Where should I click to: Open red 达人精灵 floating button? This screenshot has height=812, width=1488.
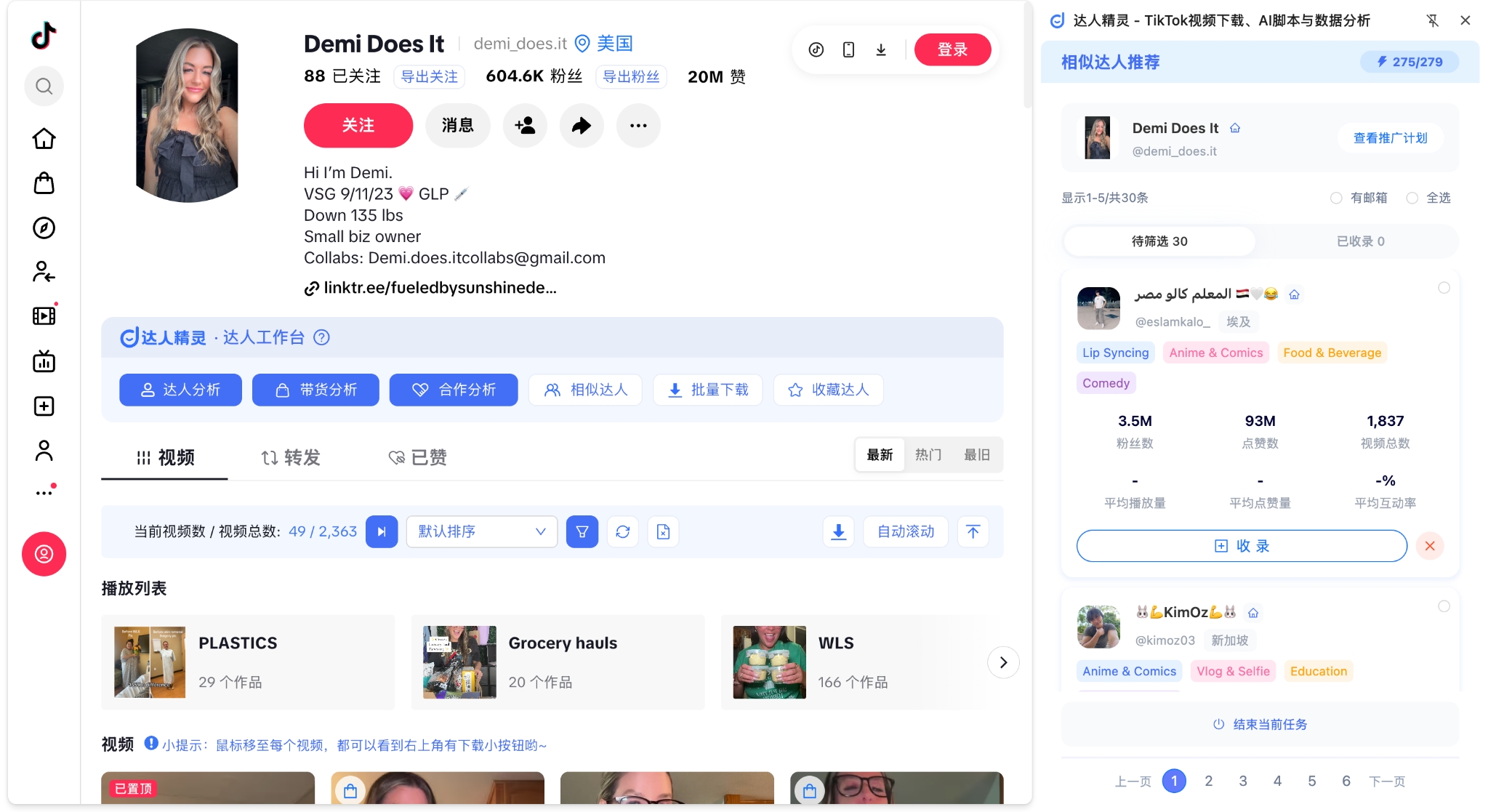coord(44,554)
